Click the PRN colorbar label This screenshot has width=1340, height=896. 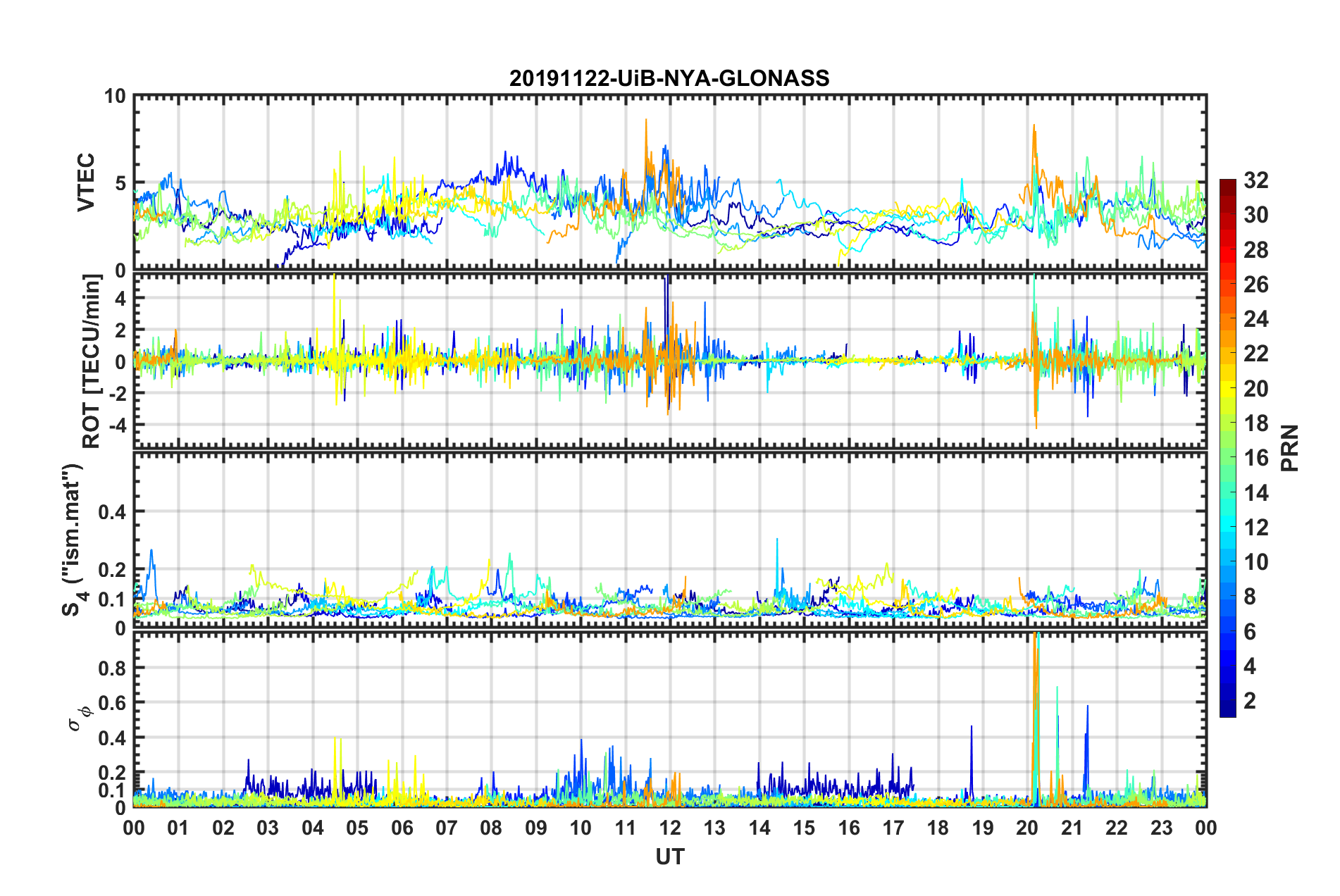tap(1290, 448)
